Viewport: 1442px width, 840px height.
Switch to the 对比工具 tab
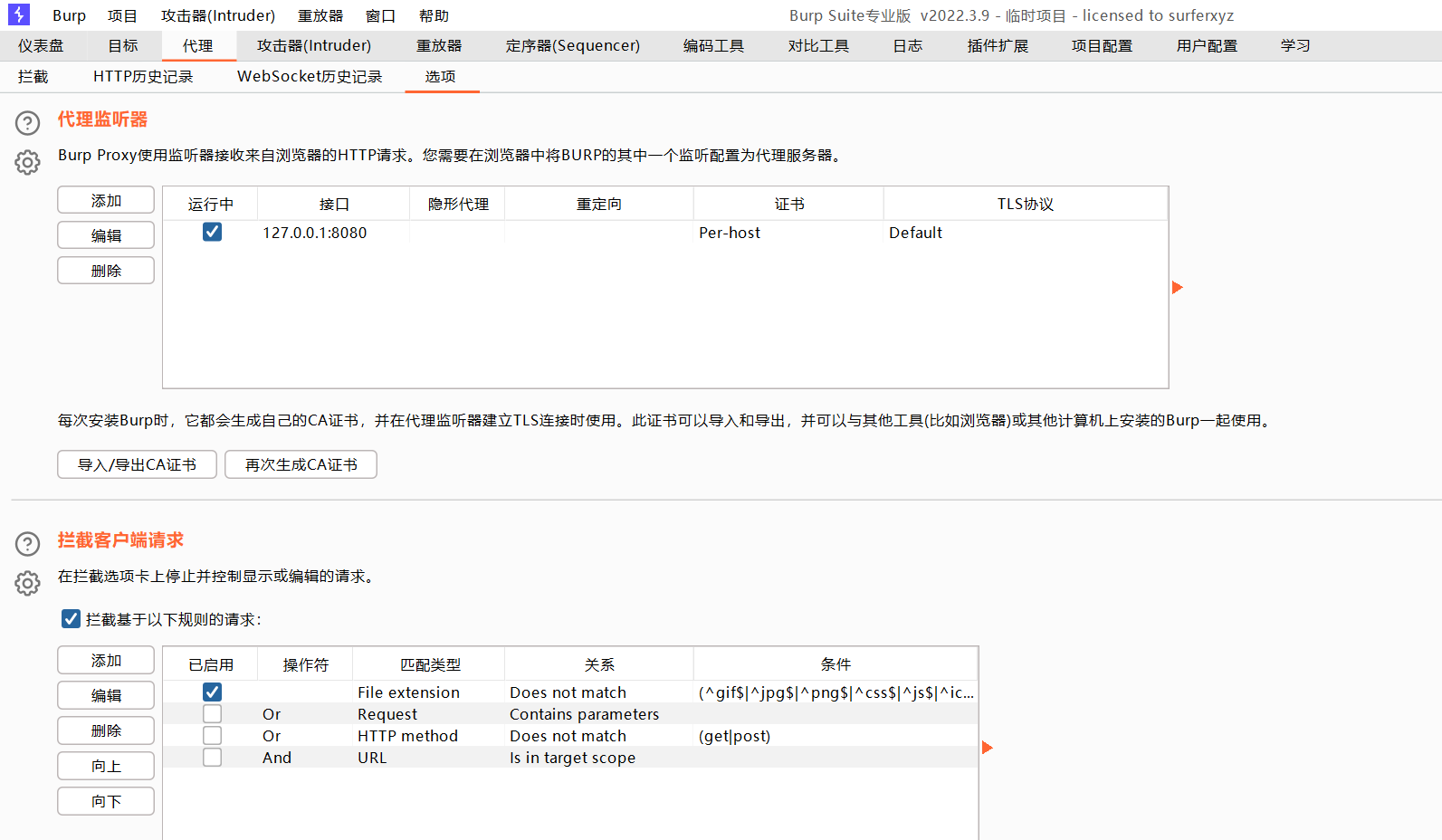(x=818, y=45)
